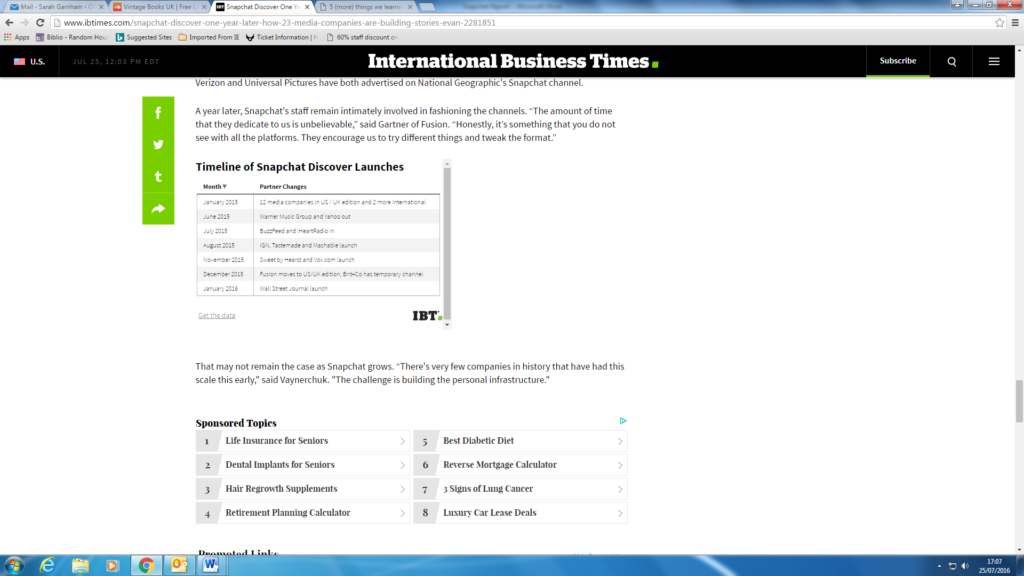Click the green share arrow icon

point(158,209)
